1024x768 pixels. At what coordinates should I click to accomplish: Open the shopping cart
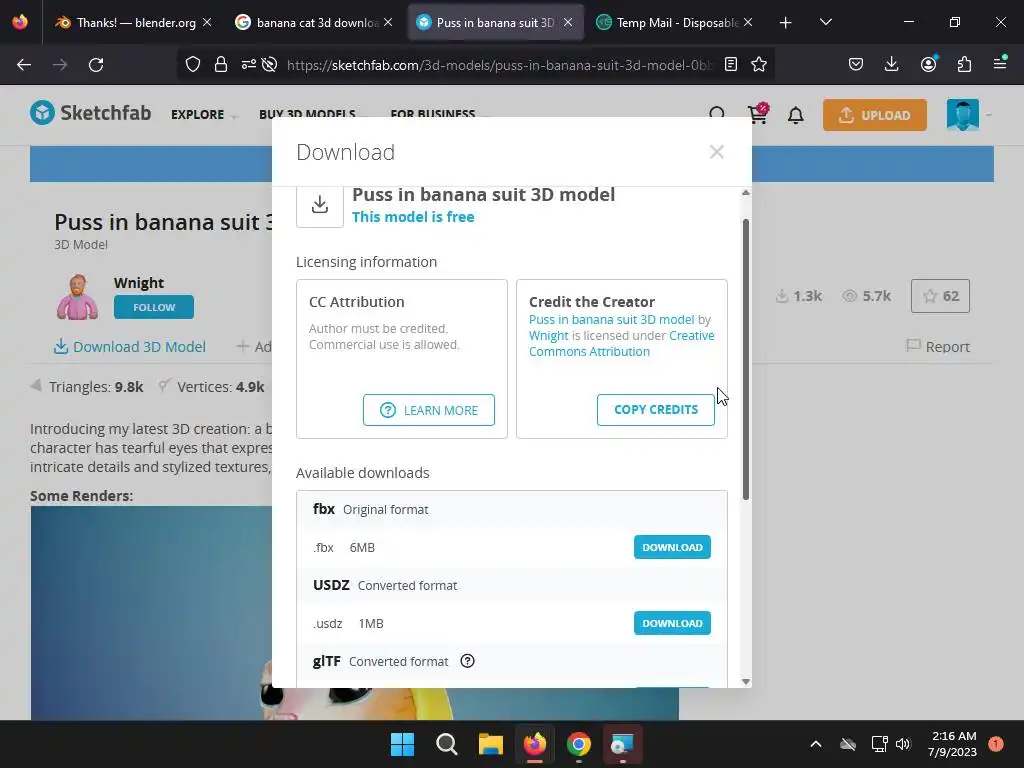click(x=758, y=114)
